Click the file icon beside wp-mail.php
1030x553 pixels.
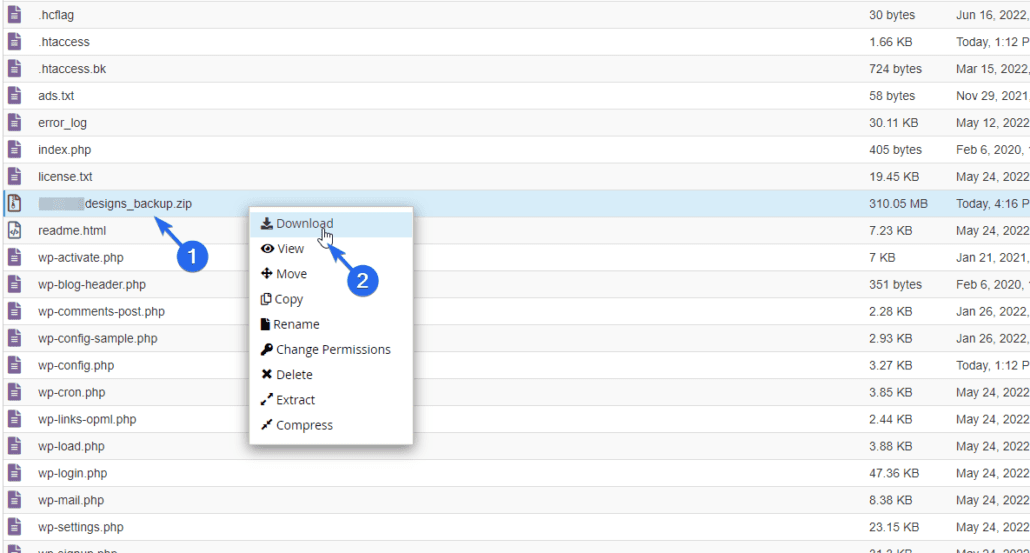[x=14, y=500]
